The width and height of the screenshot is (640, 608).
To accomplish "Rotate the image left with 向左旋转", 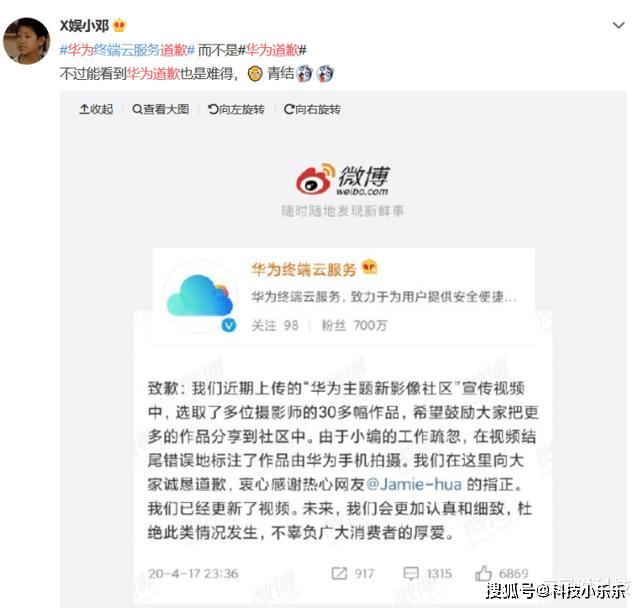I will 236,109.
